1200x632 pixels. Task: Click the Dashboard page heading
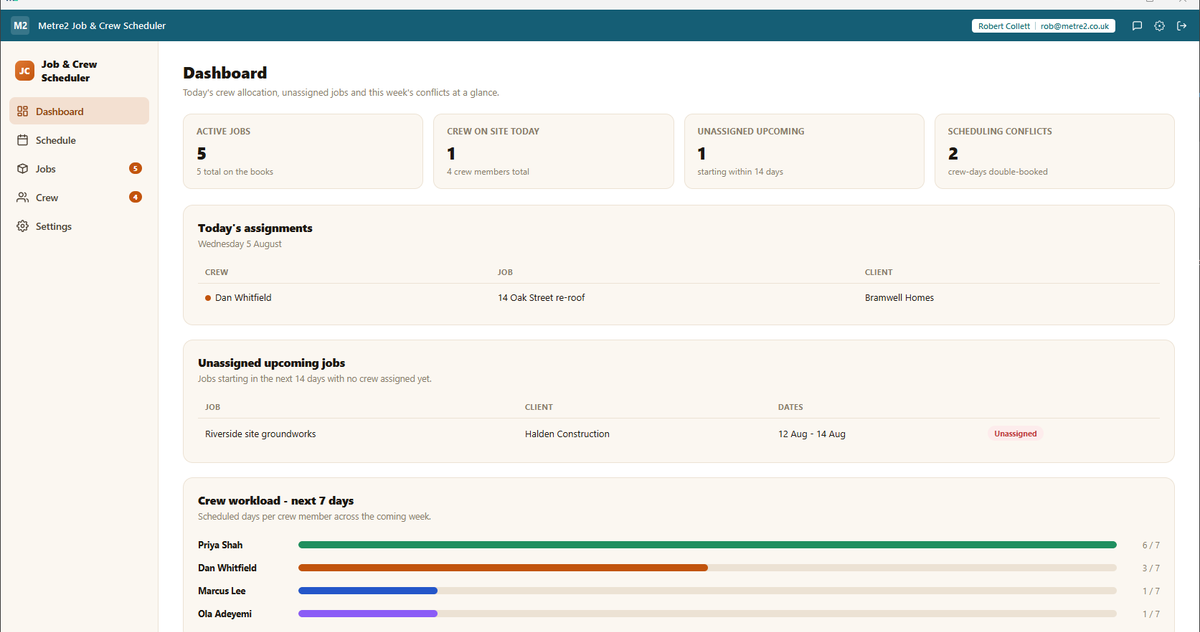[225, 73]
